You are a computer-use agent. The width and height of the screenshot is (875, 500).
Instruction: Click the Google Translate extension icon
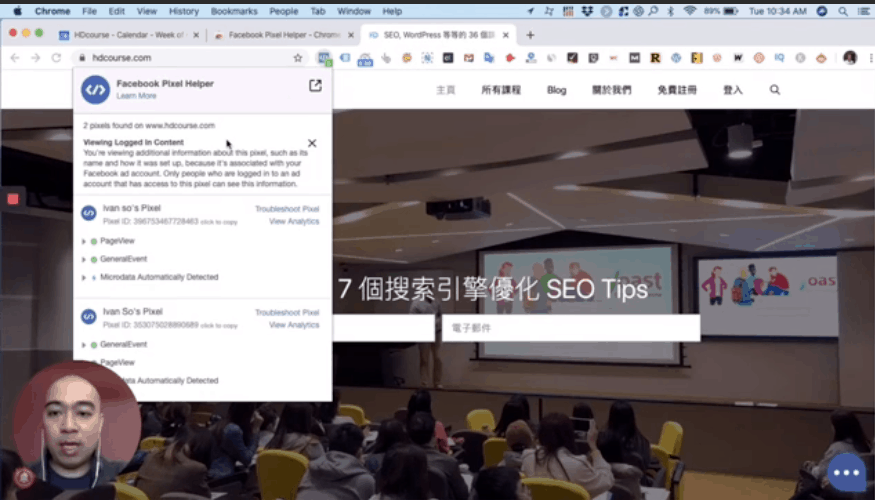(489, 57)
